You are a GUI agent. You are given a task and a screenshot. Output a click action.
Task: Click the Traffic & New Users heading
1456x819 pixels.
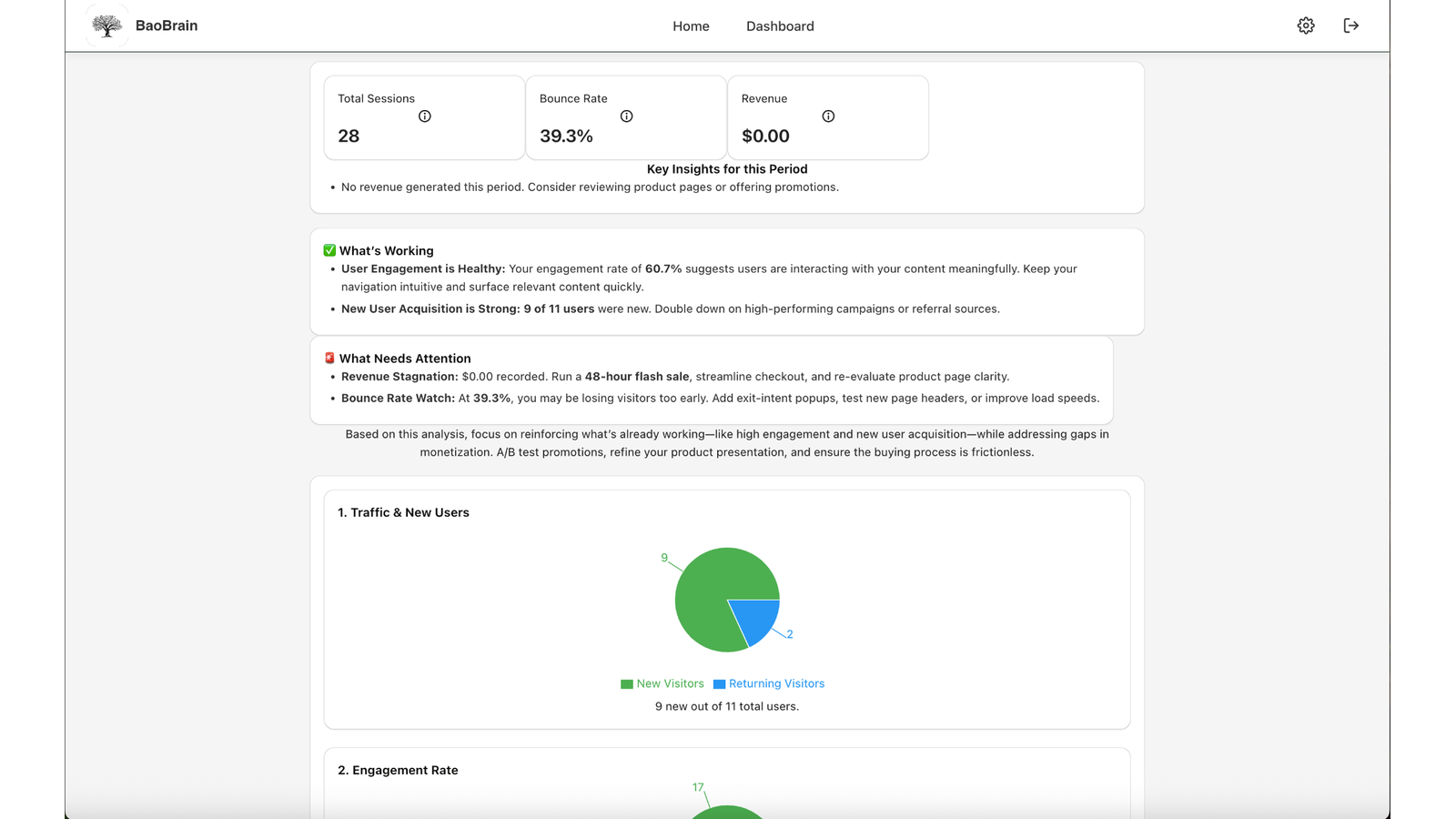point(403,511)
